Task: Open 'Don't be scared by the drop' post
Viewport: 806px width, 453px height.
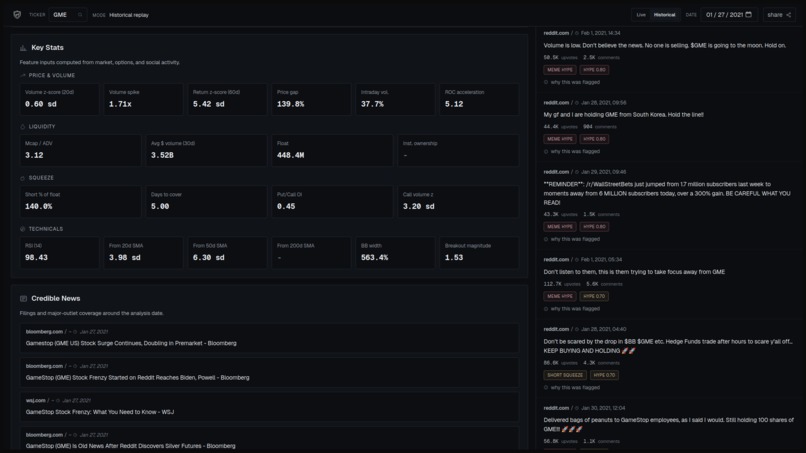Action: [668, 346]
